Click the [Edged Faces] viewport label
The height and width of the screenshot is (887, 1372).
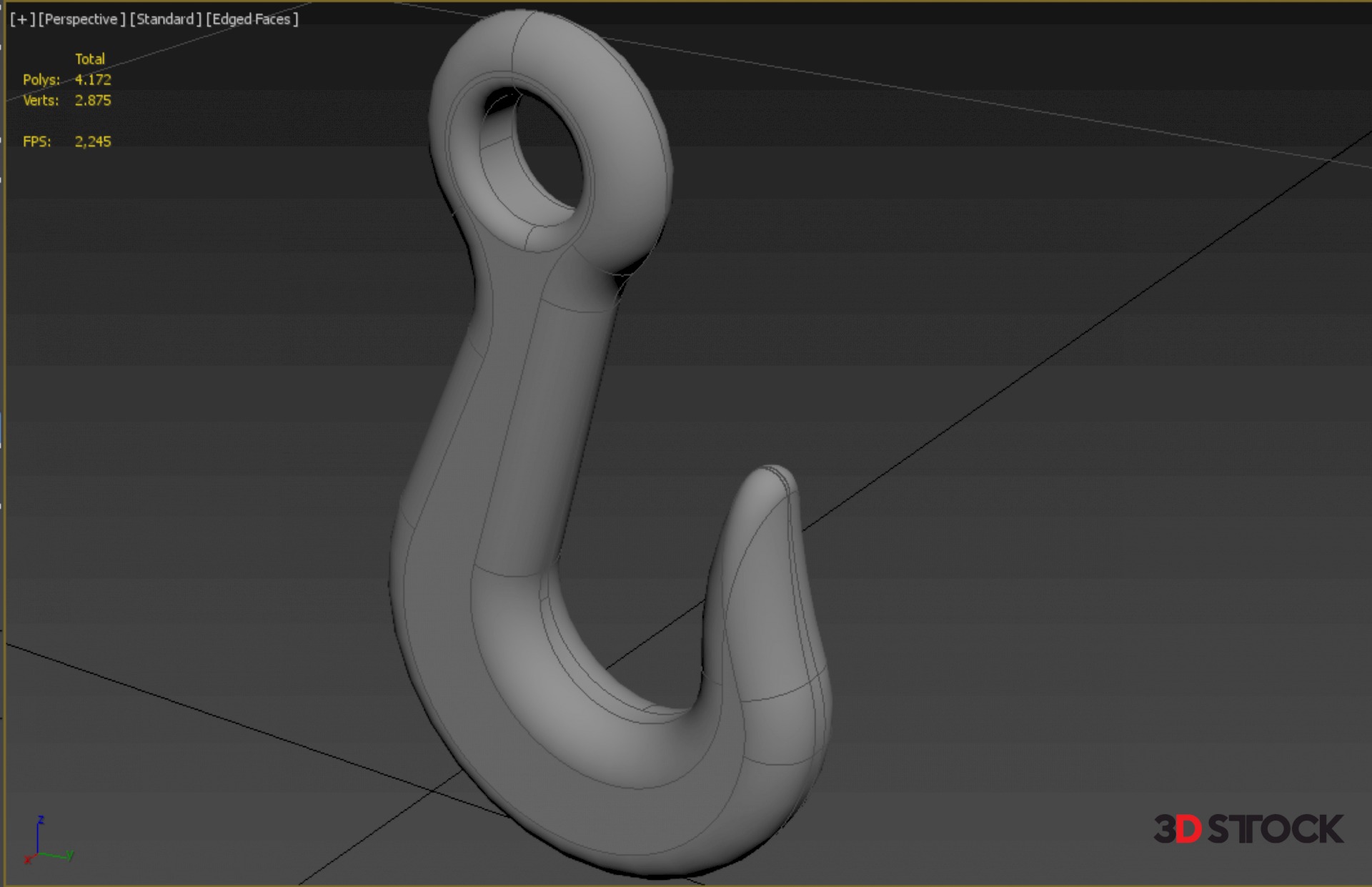click(252, 19)
